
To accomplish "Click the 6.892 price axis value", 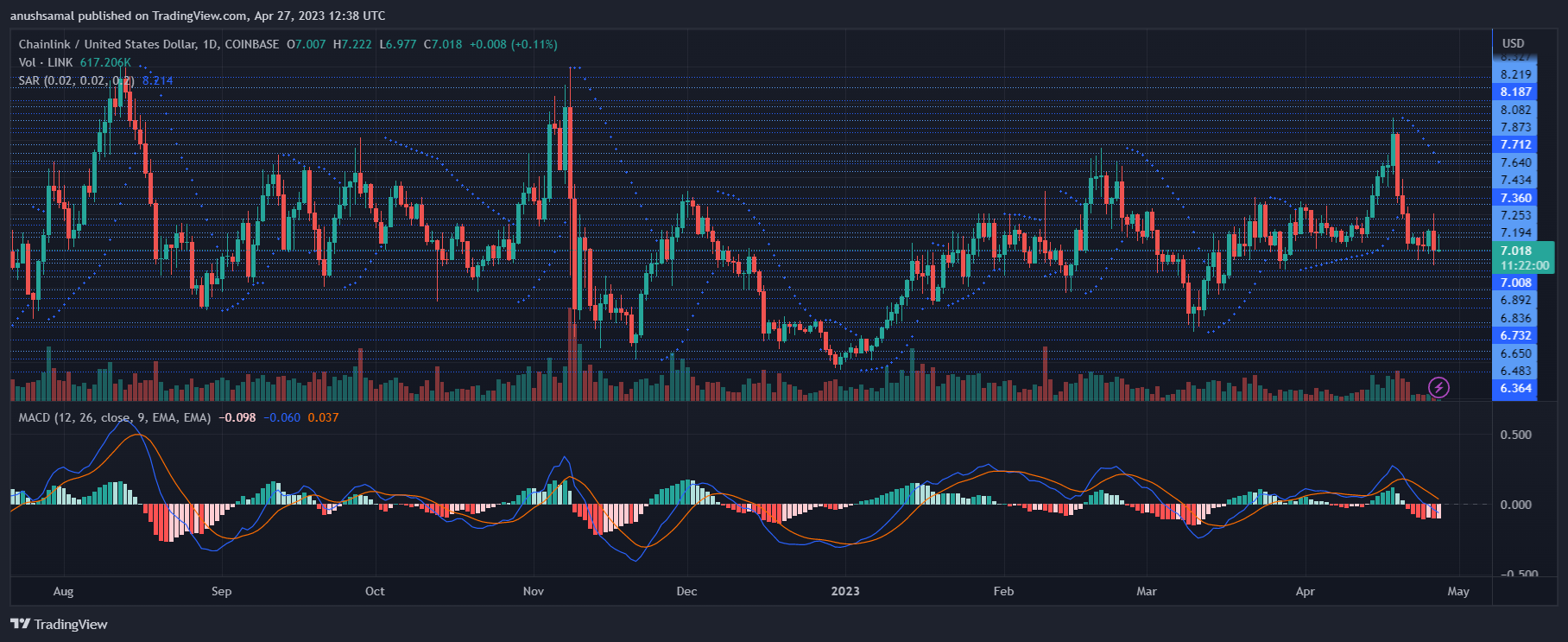I will (1516, 300).
